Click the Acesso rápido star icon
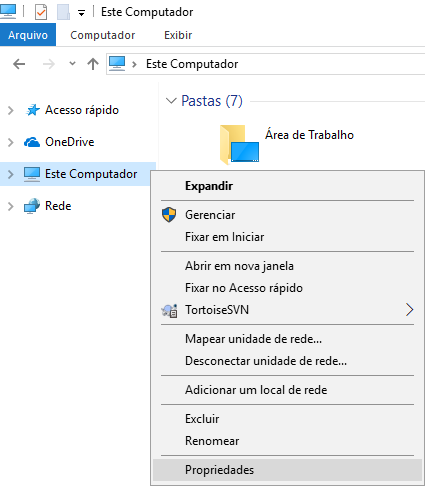The image size is (425, 486). click(x=33, y=110)
